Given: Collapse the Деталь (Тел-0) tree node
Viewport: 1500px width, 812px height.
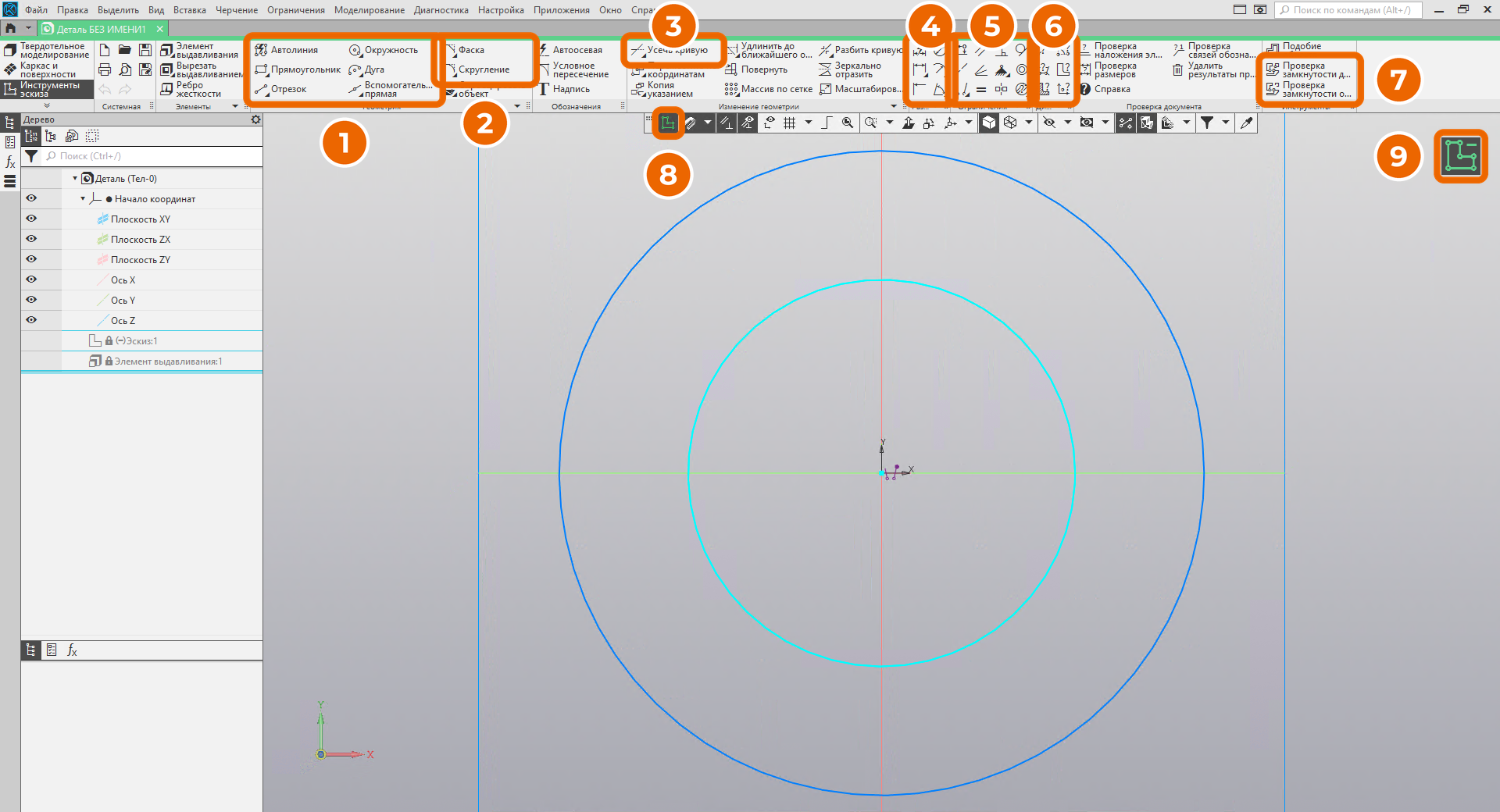Looking at the screenshot, I should click(x=75, y=179).
